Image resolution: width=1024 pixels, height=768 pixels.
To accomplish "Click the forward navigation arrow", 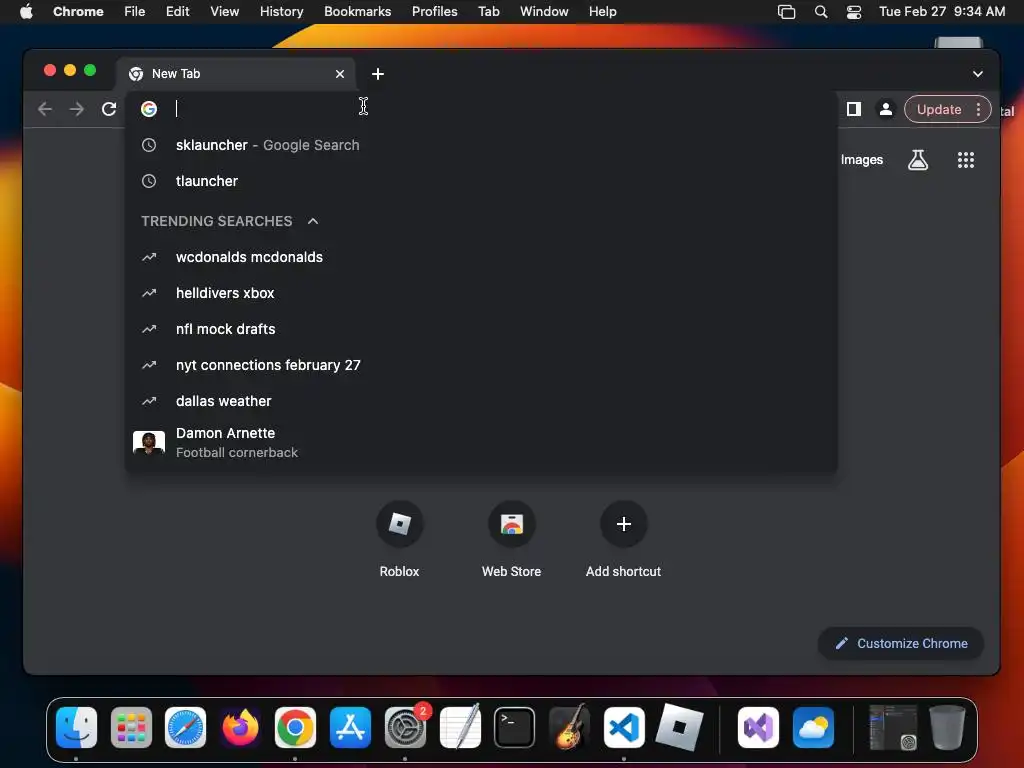I will [76, 109].
